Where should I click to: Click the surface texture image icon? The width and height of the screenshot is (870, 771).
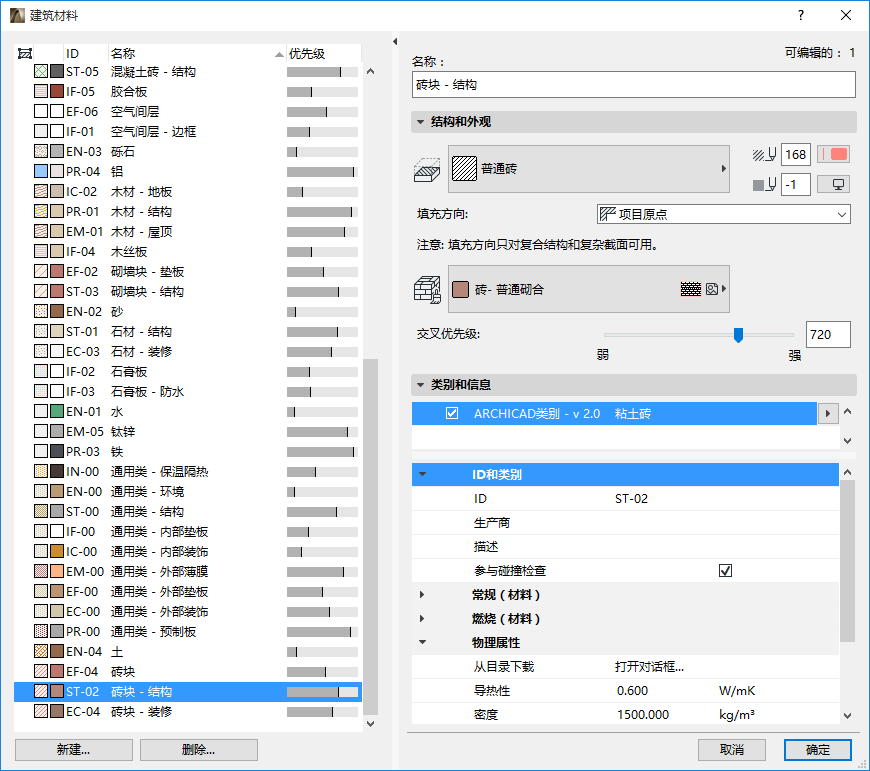click(x=712, y=289)
